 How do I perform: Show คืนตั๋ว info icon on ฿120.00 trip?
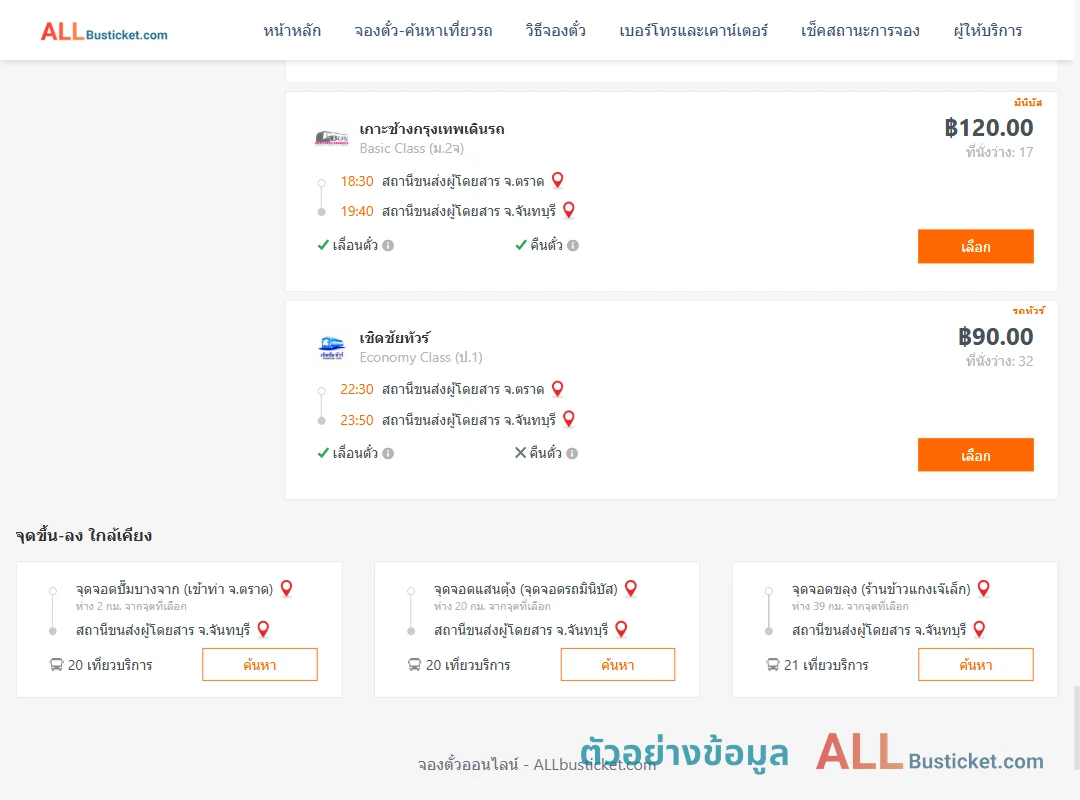pyautogui.click(x=573, y=245)
